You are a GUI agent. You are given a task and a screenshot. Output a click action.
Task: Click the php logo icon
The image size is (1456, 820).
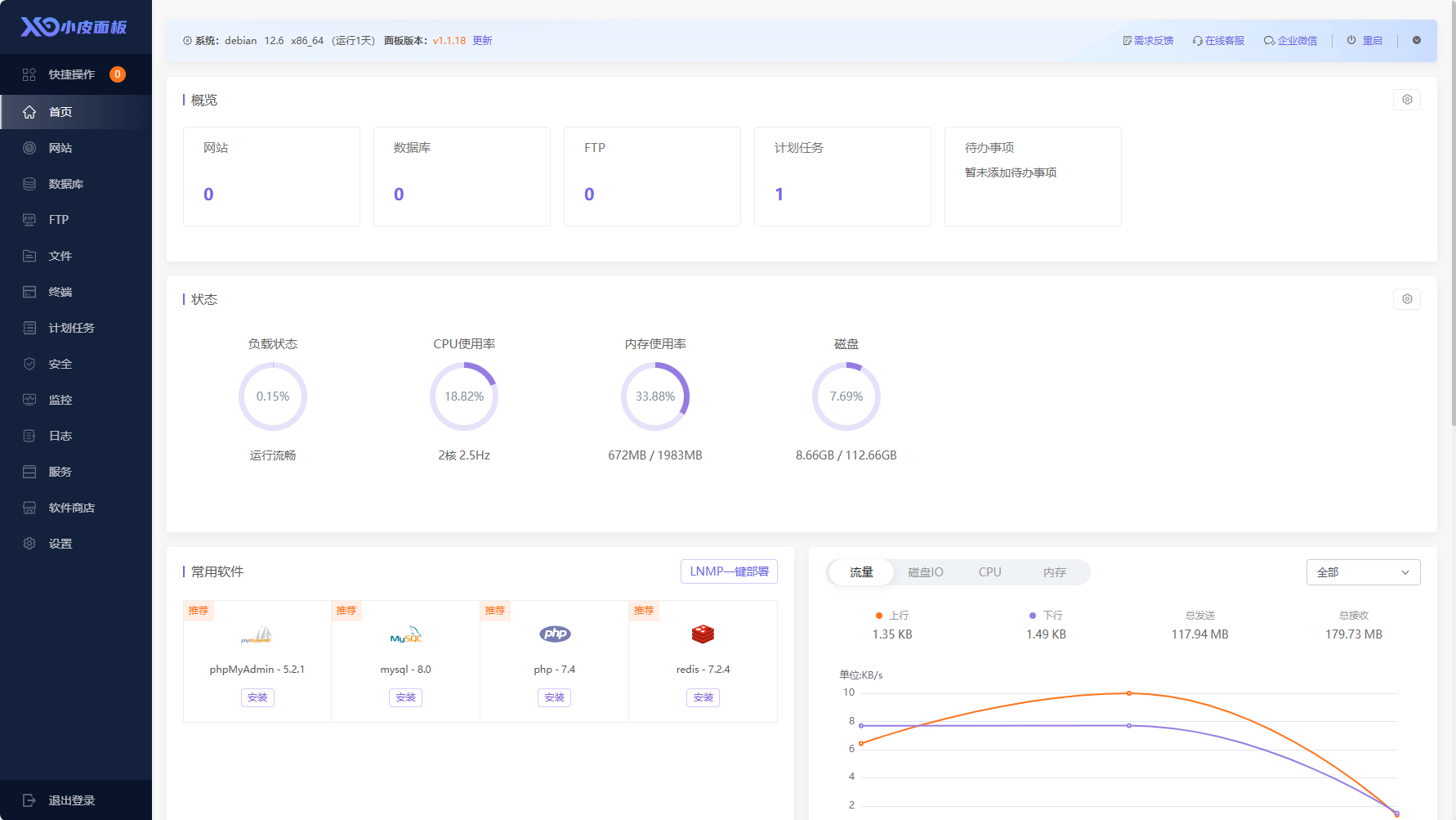coord(555,634)
